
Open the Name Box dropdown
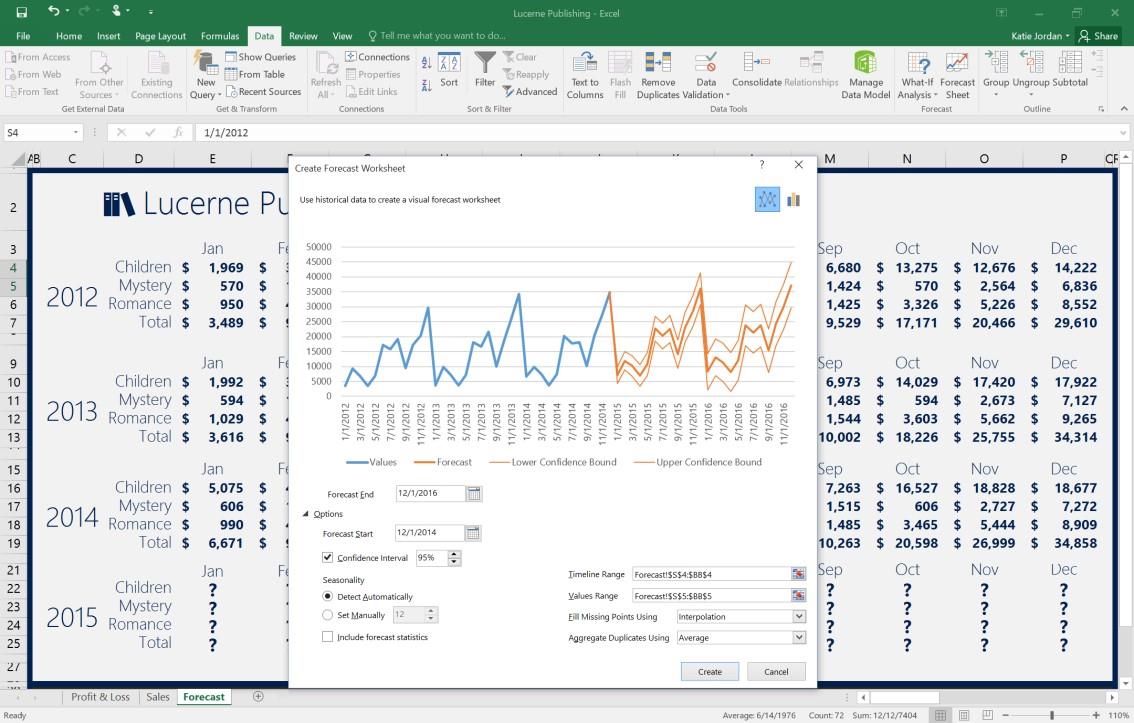point(75,132)
